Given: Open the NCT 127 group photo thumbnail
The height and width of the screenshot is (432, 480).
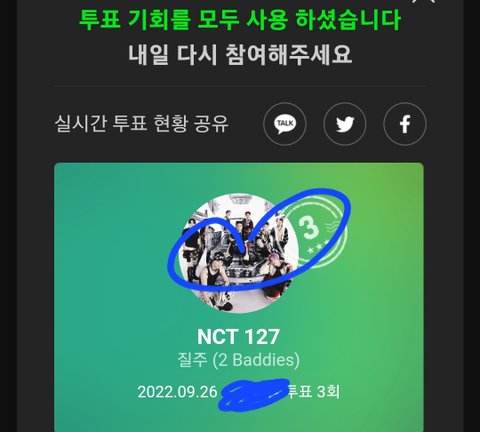Looking at the screenshot, I should point(239,253).
